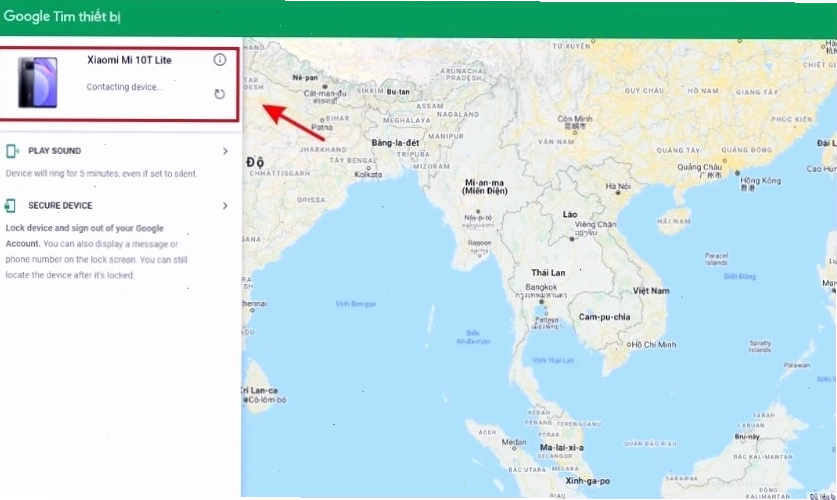Click the Vịnh Ben-gan sea label
The image size is (837, 500).
[356, 304]
